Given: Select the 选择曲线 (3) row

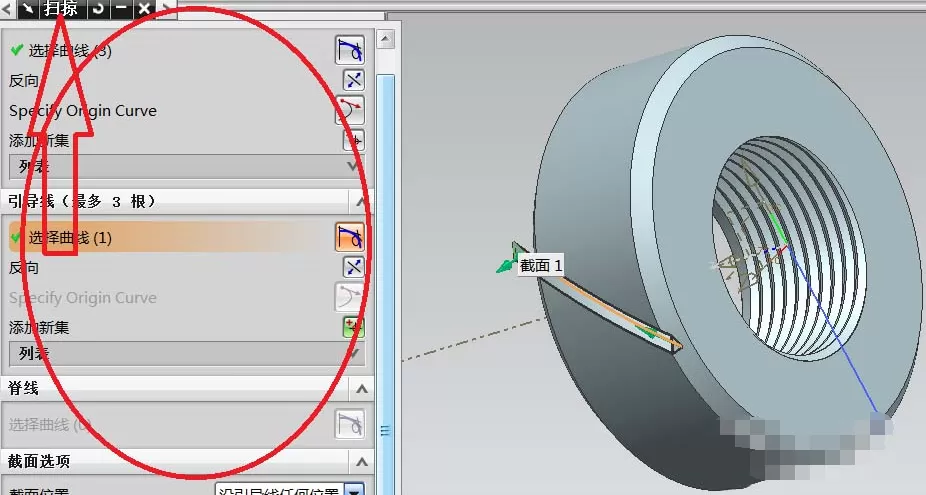Looking at the screenshot, I should (x=187, y=50).
